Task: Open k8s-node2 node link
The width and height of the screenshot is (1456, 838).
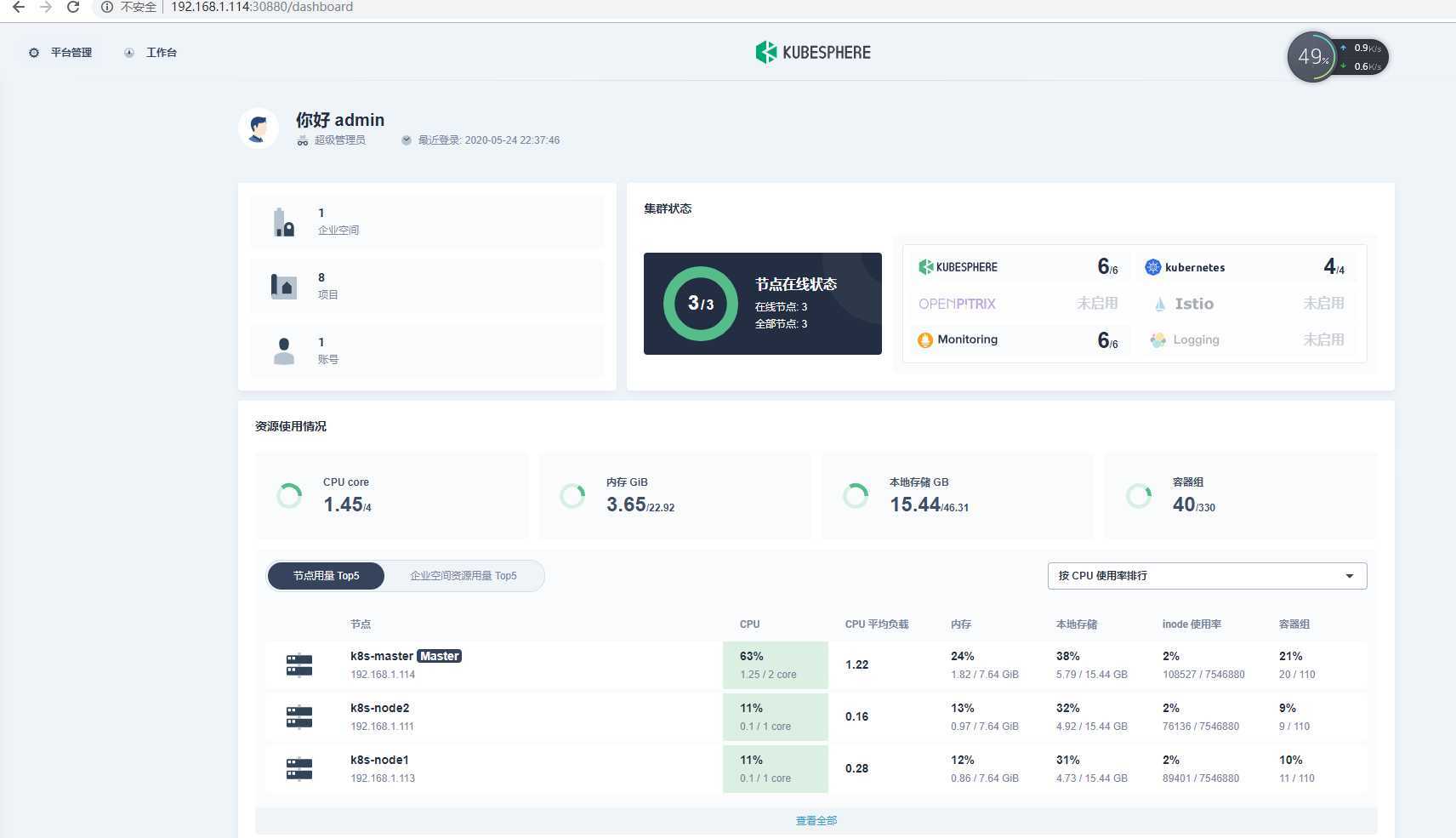Action: 379,708
